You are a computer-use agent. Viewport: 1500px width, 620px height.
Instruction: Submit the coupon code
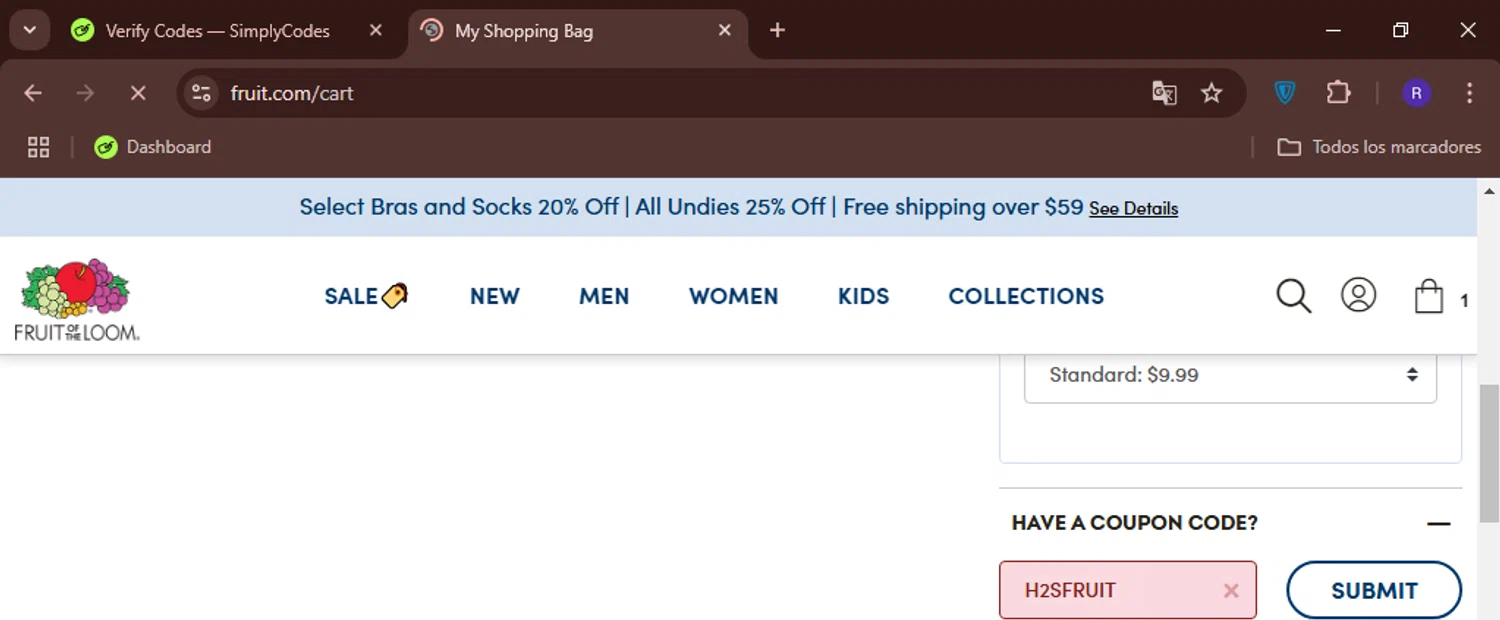click(x=1373, y=591)
